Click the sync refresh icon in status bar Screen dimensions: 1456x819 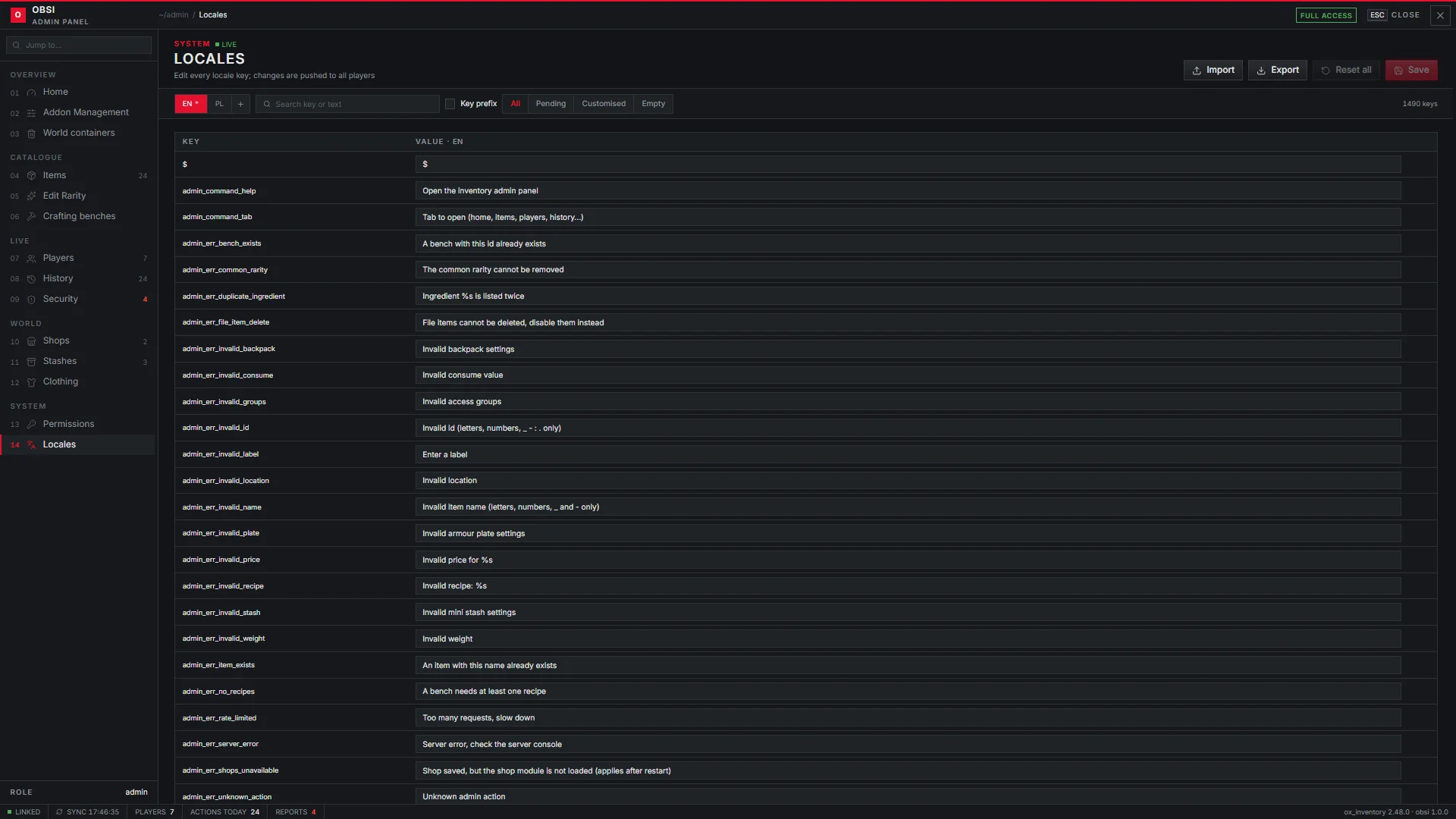[59, 812]
